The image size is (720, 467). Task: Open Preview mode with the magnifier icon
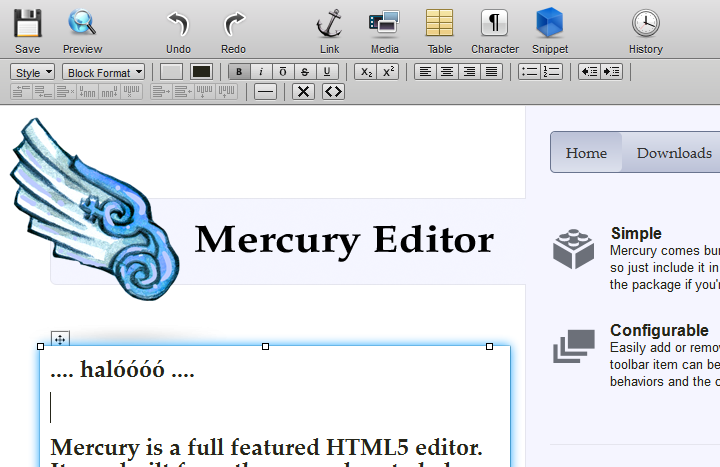coord(82,31)
